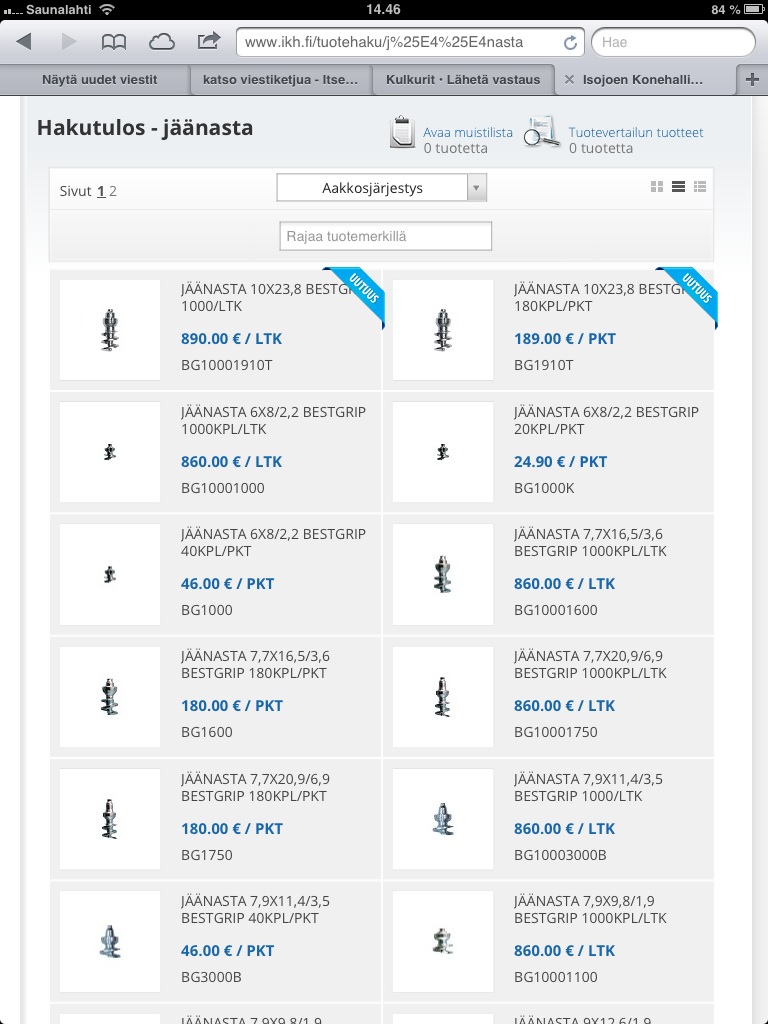Open product thumbnail for BG10001910T
This screenshot has width=768, height=1024.
[110, 330]
